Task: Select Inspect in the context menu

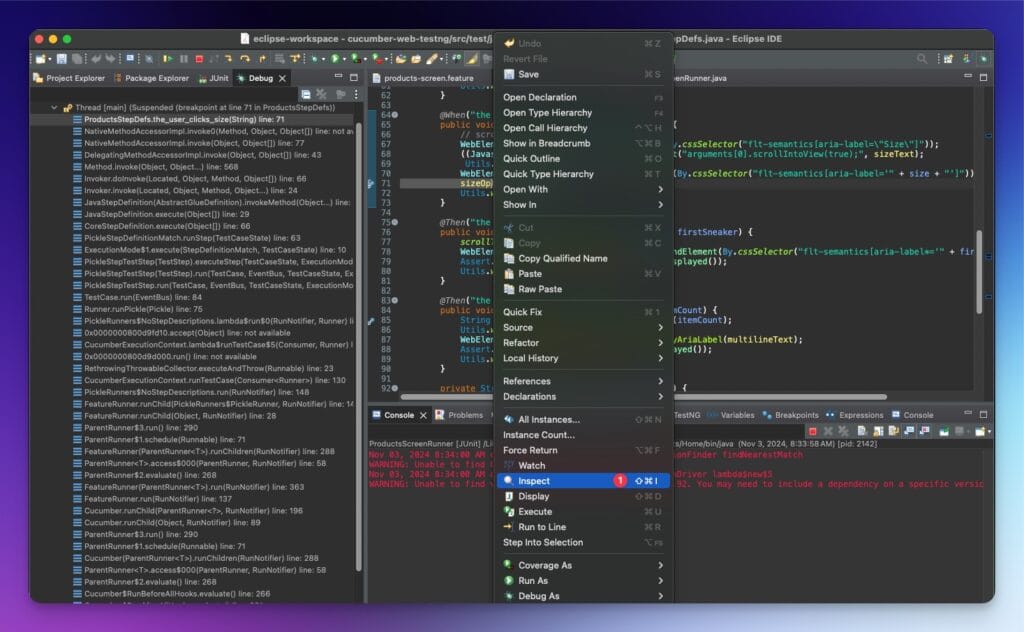Action: pos(583,481)
